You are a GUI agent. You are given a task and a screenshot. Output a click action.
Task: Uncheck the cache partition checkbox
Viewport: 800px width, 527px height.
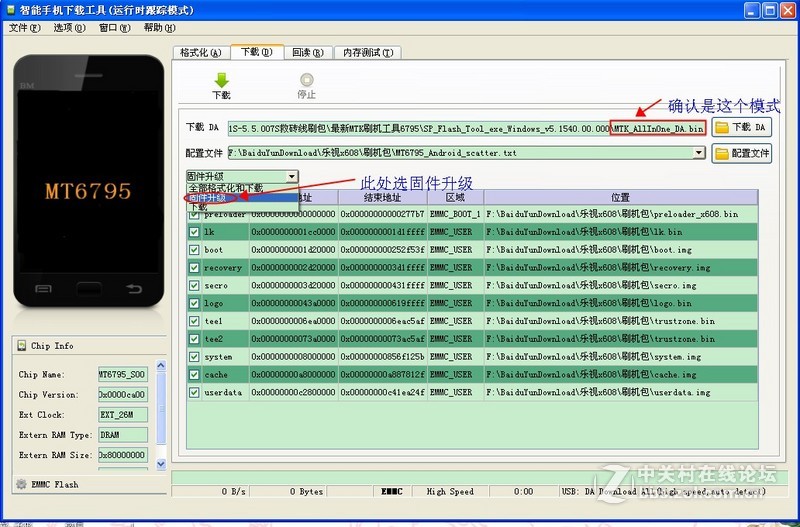tap(194, 374)
